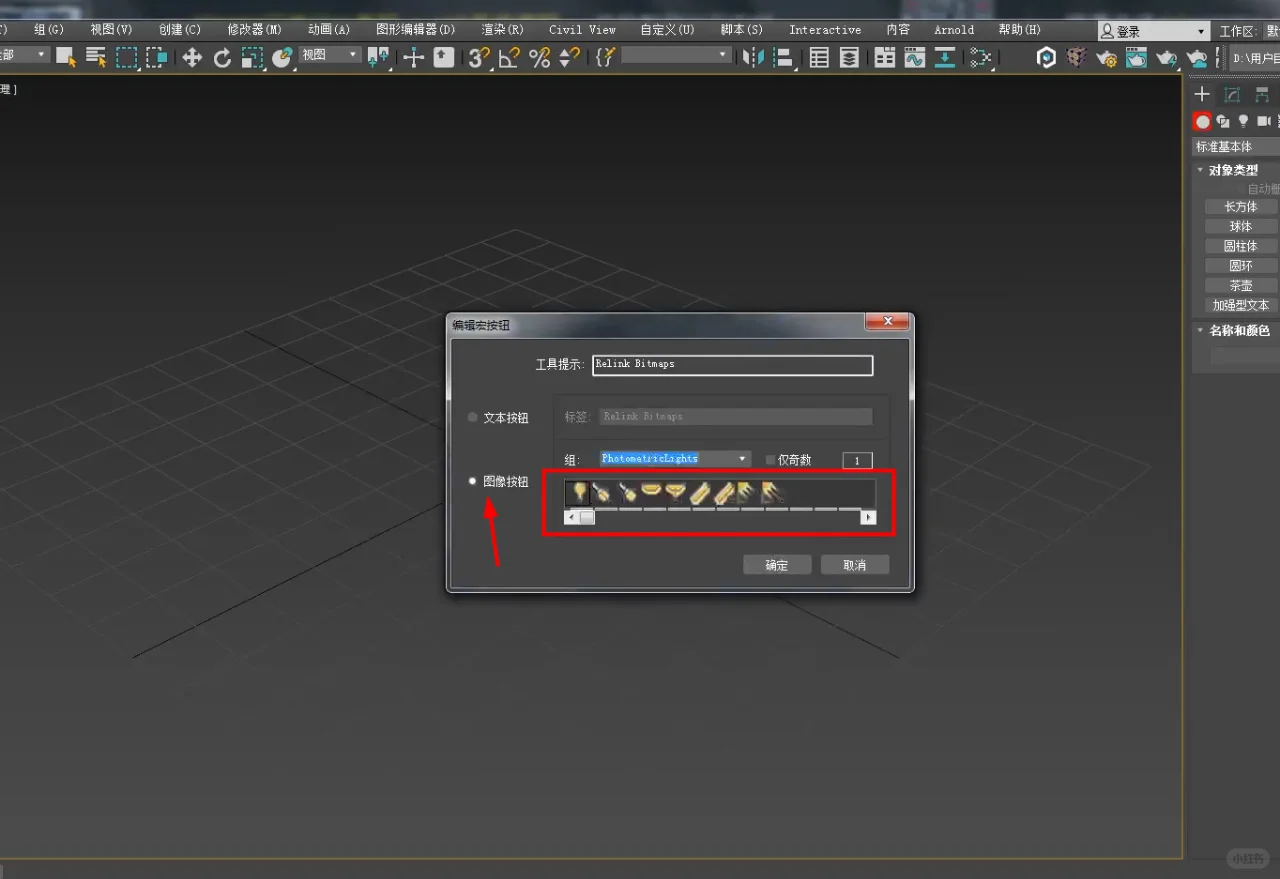Open the viewport layout dropdown labeled 视图
The height and width of the screenshot is (879, 1280).
[x=328, y=55]
